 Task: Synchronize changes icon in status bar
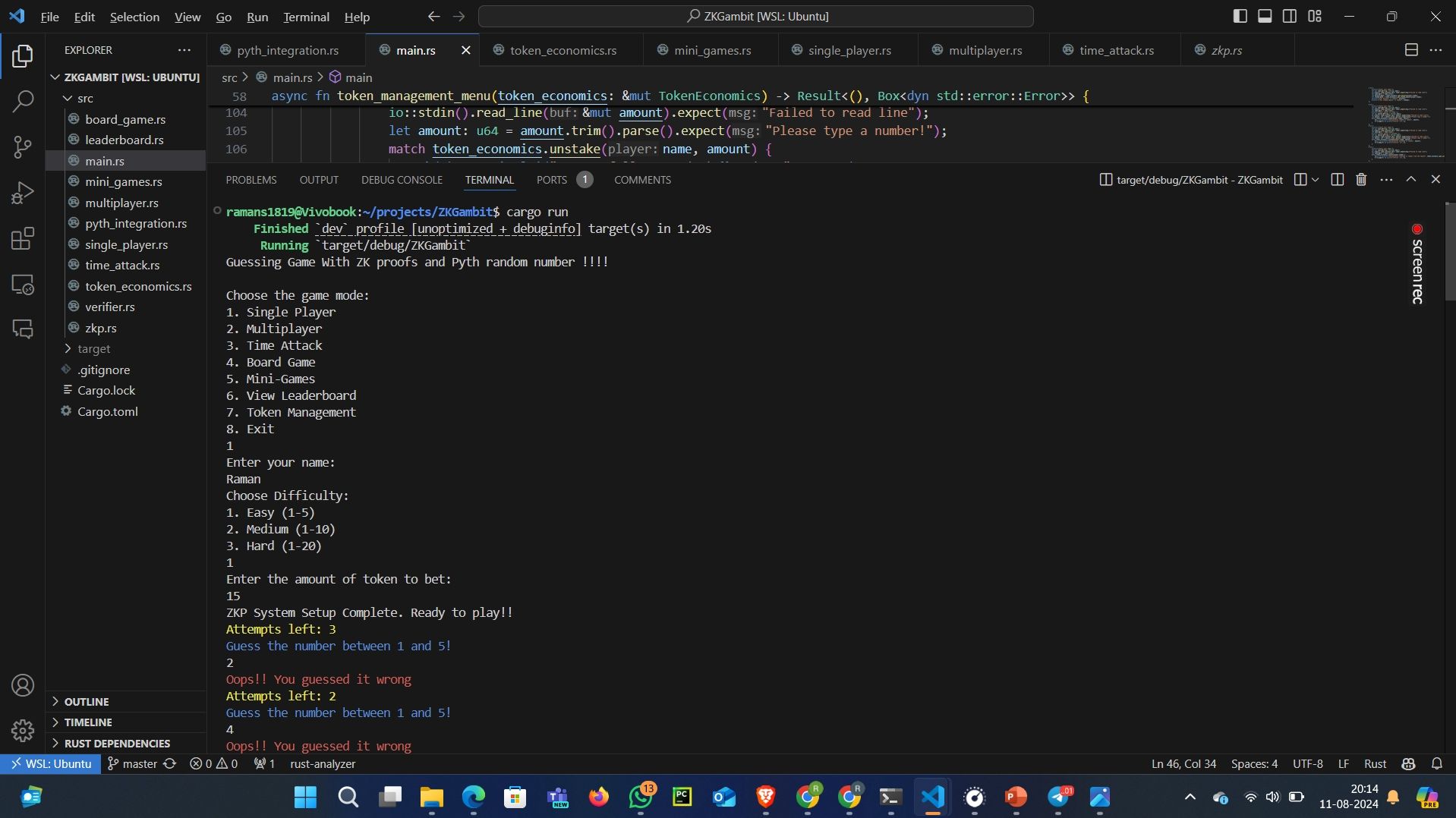[170, 764]
